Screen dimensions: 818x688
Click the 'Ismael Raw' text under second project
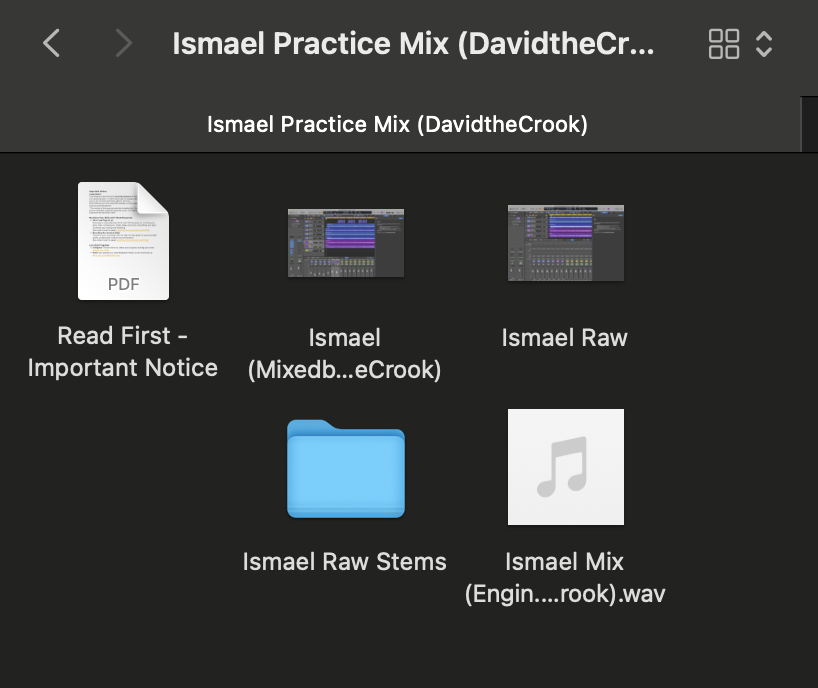(565, 337)
